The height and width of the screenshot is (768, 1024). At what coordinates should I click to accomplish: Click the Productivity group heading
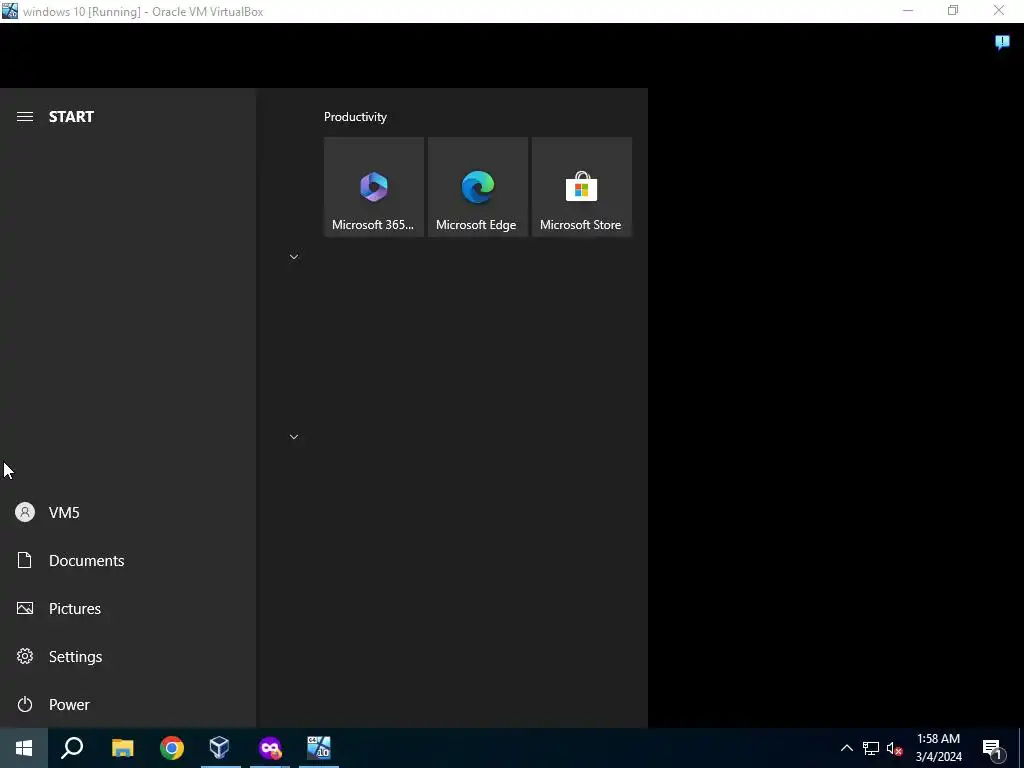tap(355, 117)
